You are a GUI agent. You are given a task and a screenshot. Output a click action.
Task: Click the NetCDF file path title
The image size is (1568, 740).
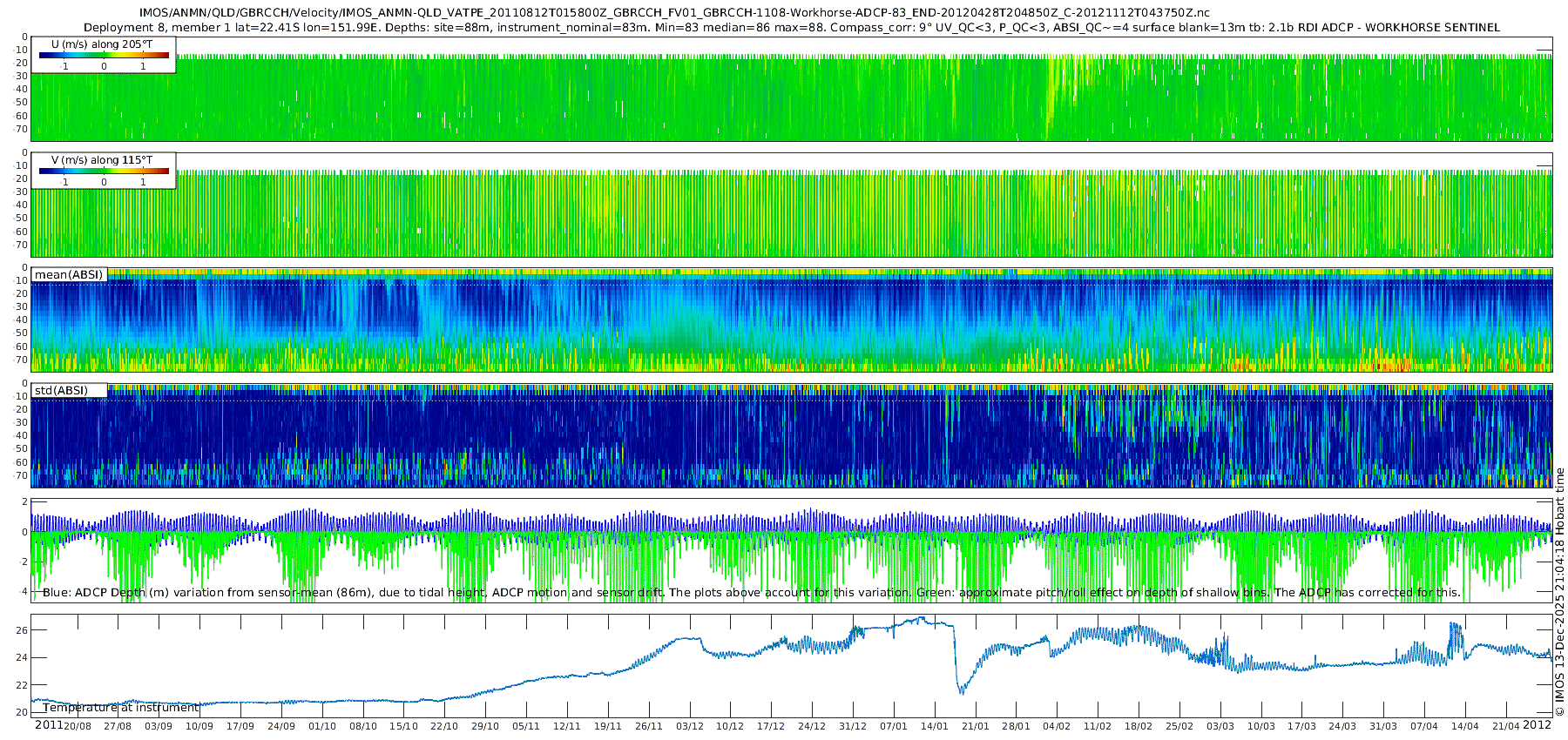(674, 13)
